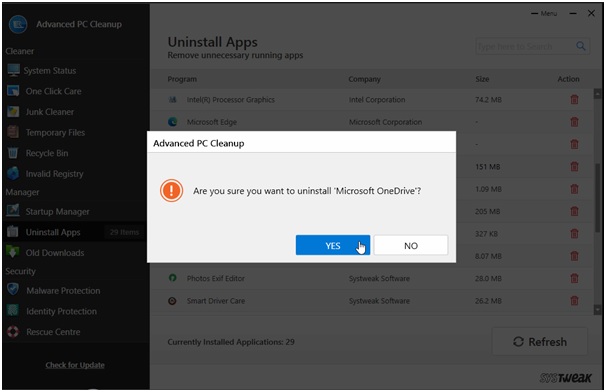Open the Junk Cleaner section
Image resolution: width=606 pixels, height=392 pixels.
tap(49, 112)
